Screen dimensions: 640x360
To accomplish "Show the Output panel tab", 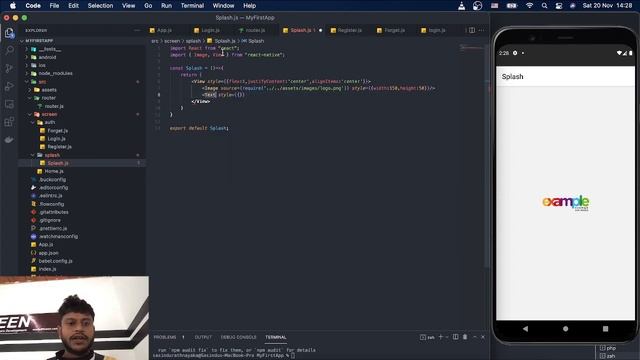I will [203, 337].
